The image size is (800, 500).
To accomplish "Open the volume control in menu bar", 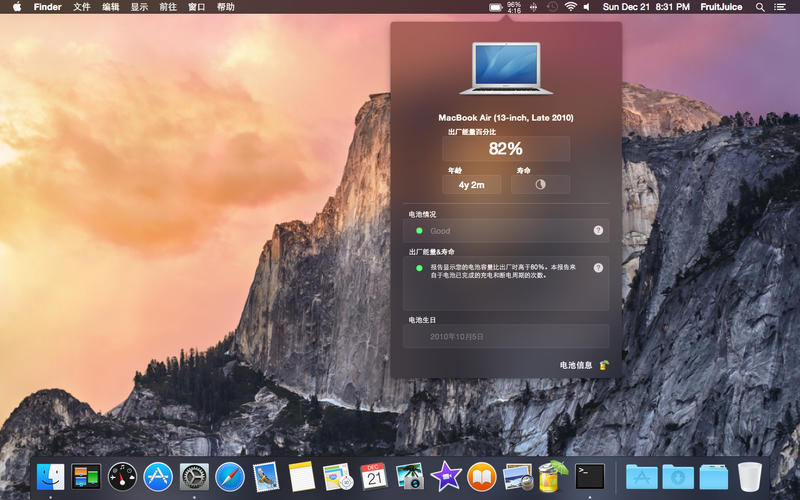I will [x=587, y=7].
